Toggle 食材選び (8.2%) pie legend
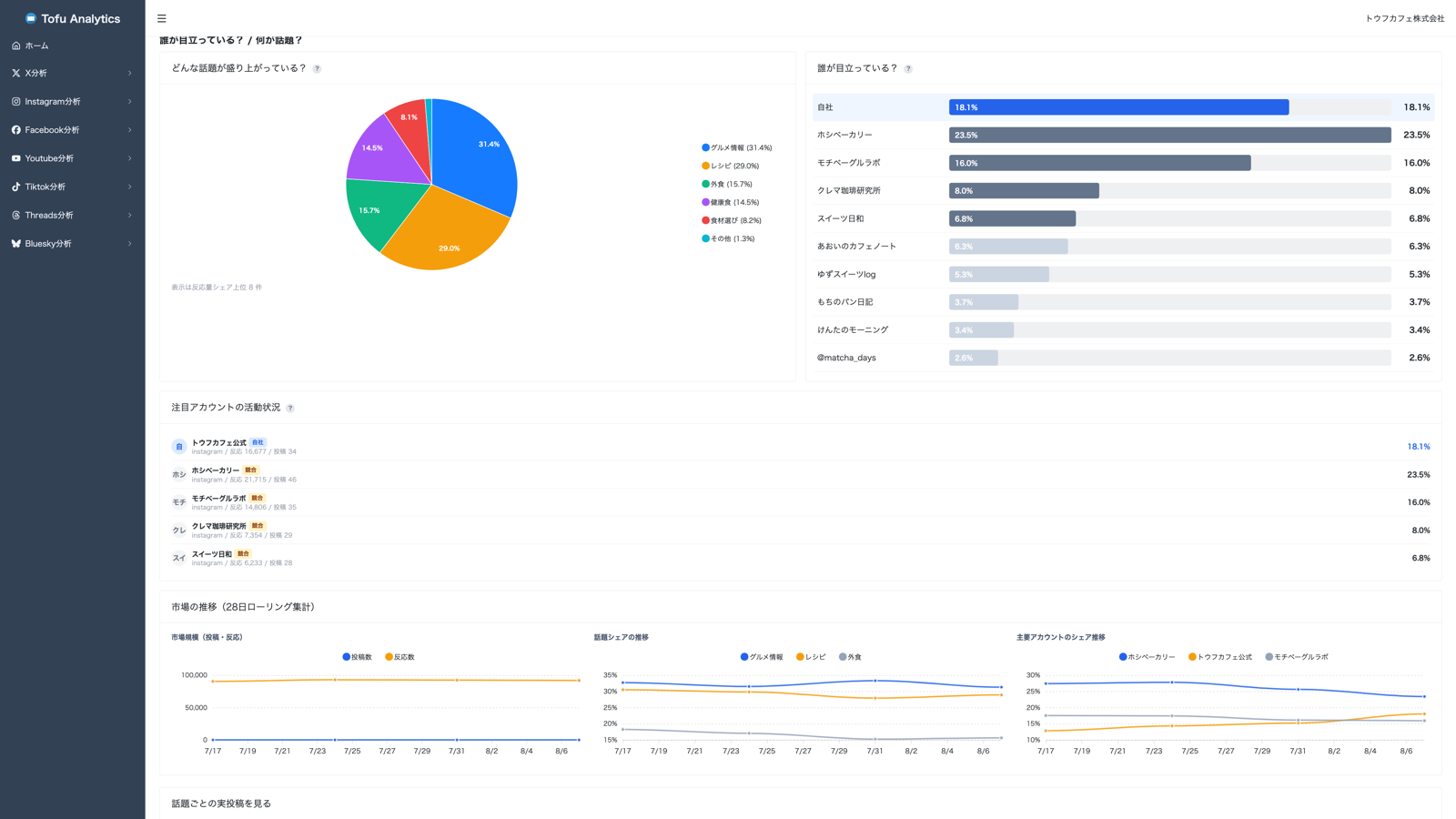The image size is (1456, 819). 732,220
